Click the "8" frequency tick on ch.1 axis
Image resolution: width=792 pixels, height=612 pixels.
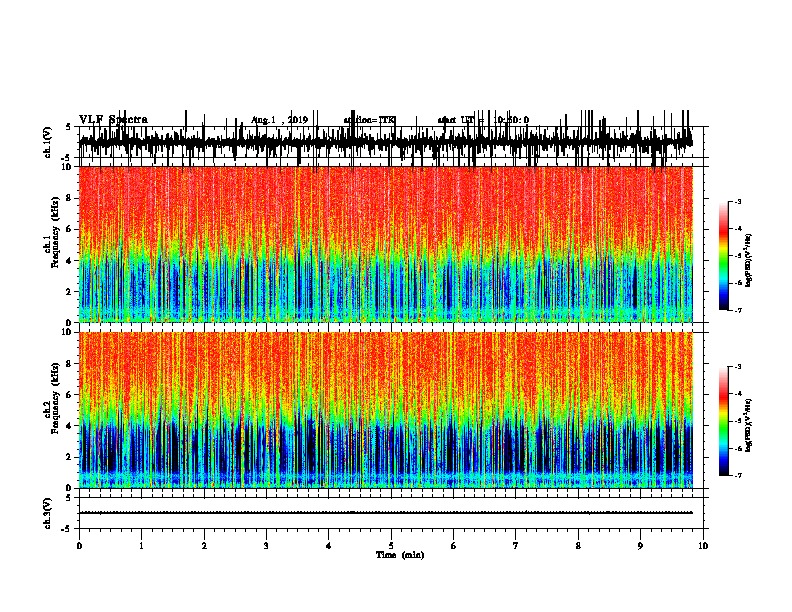click(x=70, y=198)
